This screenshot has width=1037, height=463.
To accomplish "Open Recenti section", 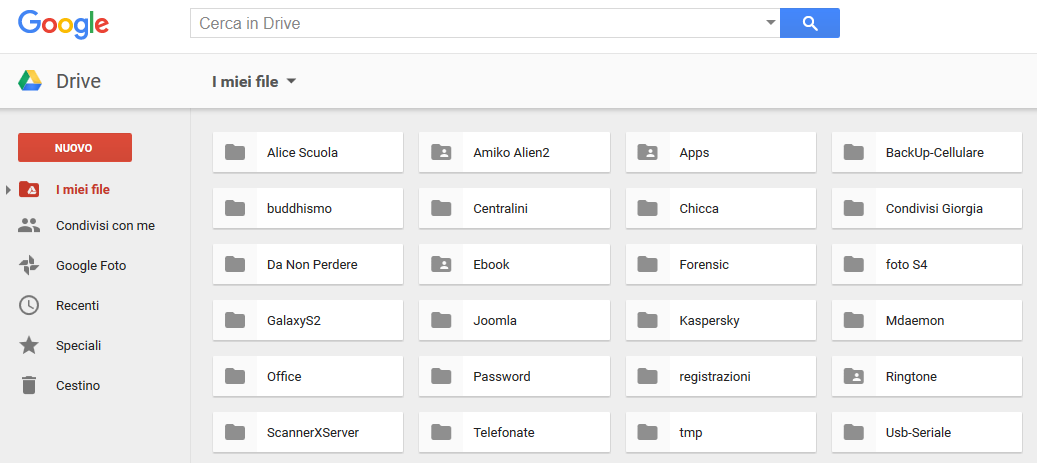I will [77, 306].
